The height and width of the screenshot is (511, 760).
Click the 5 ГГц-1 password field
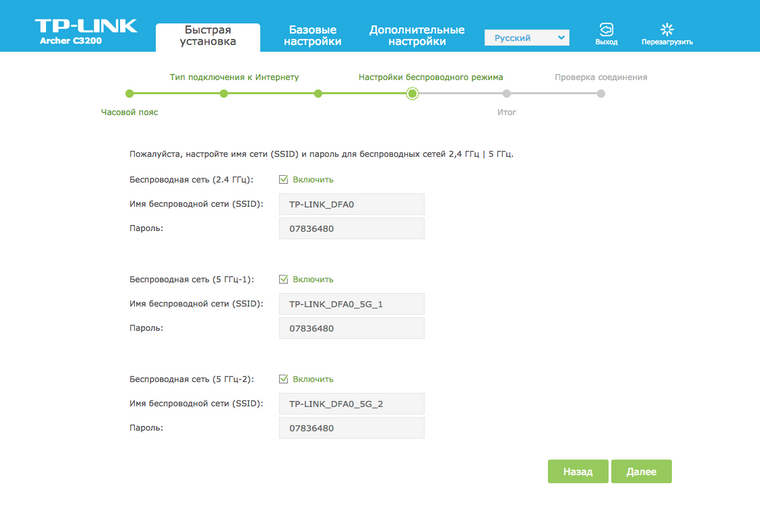click(352, 328)
